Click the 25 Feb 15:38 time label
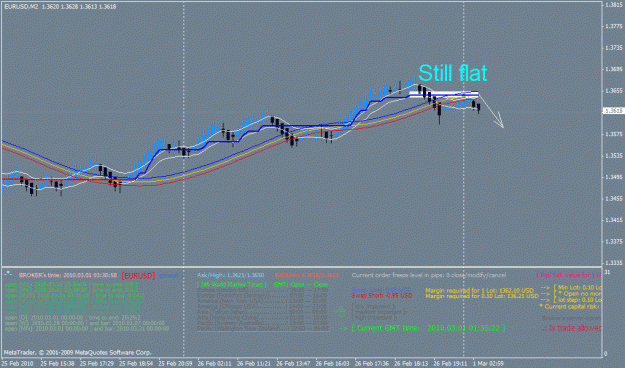This screenshot has width=625, height=368. point(57,364)
